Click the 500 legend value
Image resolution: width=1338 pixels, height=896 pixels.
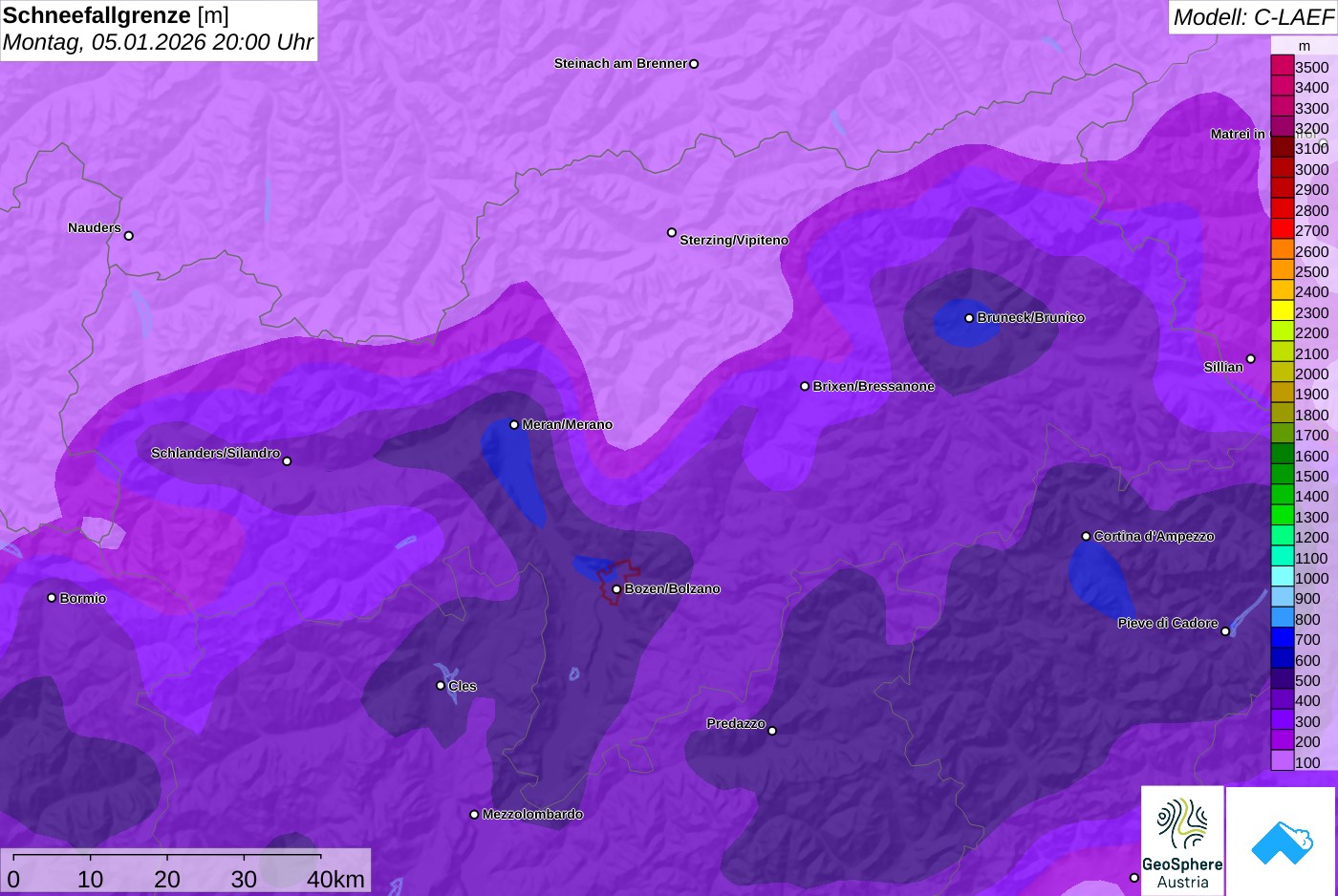tap(1307, 681)
